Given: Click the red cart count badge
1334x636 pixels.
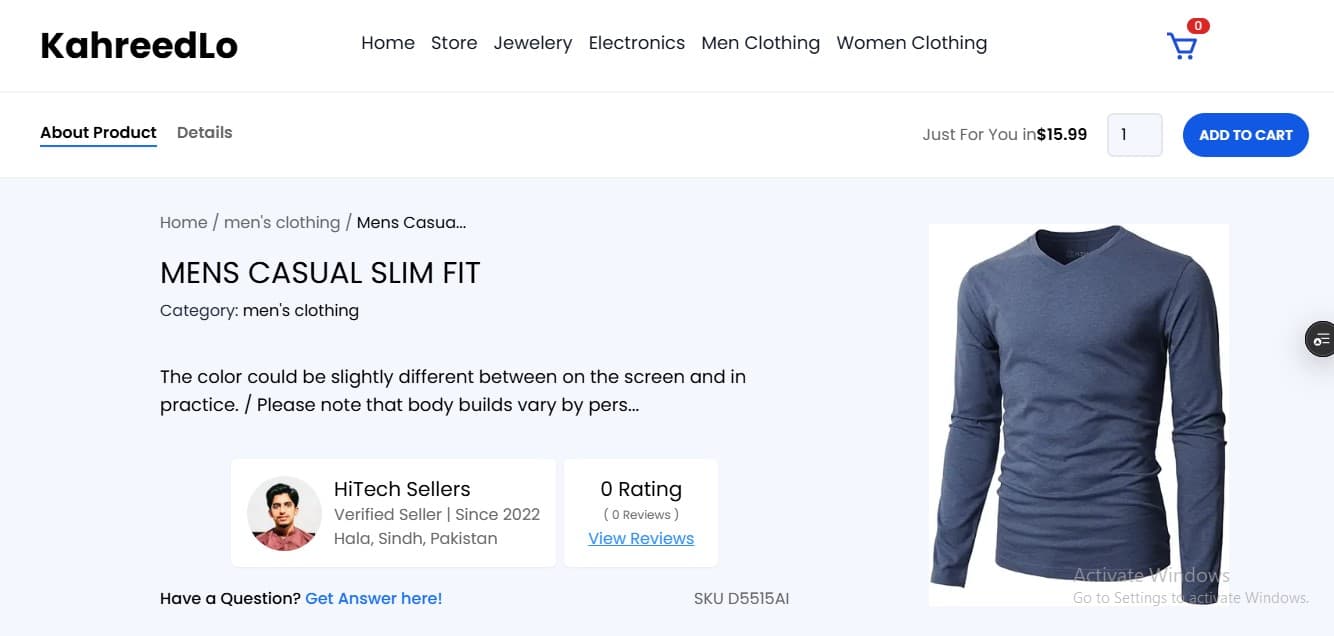Looking at the screenshot, I should (x=1198, y=26).
